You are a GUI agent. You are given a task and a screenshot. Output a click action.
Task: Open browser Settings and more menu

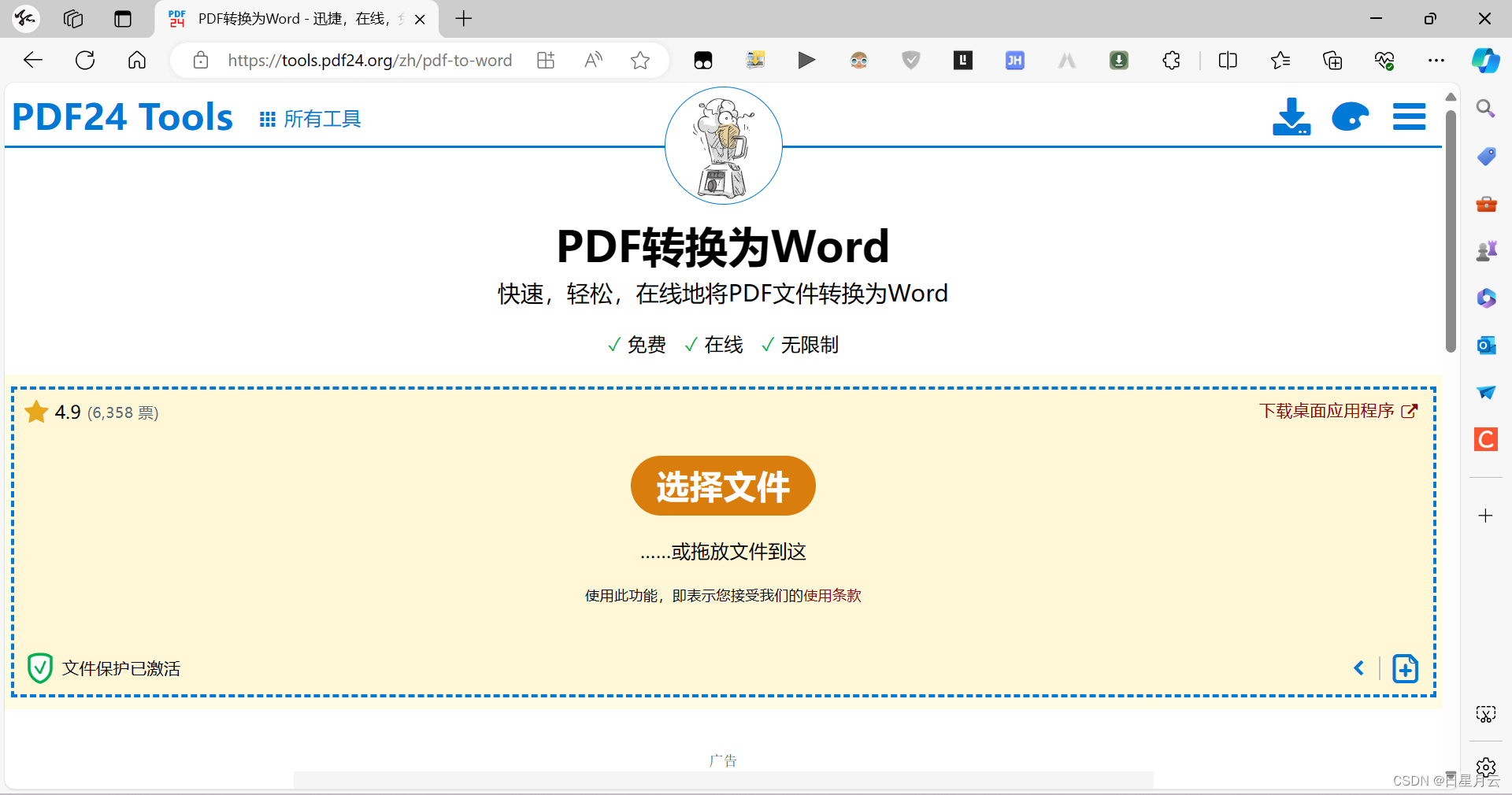tap(1436, 61)
